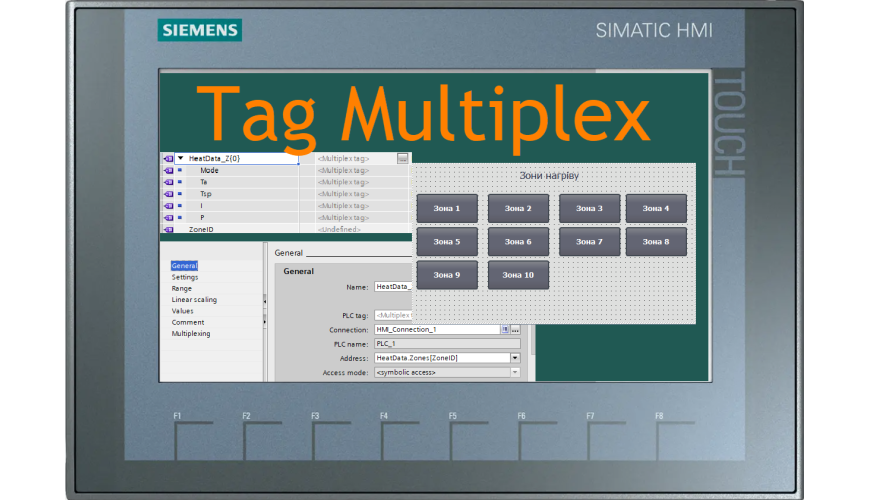Click the upper collapse arrow on the properties divider
This screenshot has height=500, width=870.
point(265,301)
